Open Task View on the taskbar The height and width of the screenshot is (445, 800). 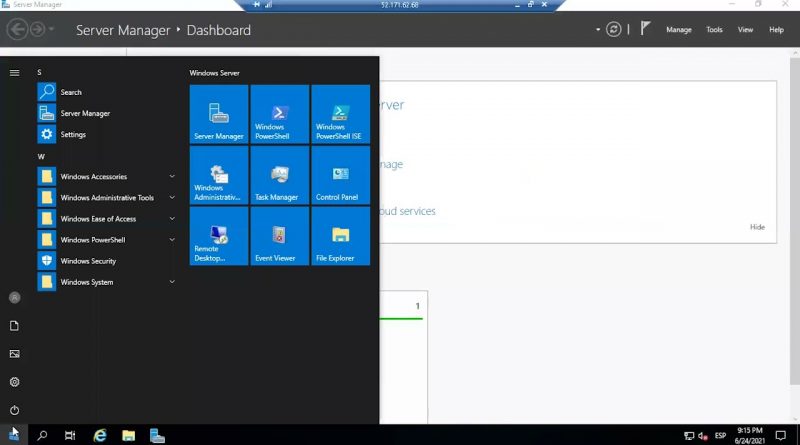coord(70,435)
